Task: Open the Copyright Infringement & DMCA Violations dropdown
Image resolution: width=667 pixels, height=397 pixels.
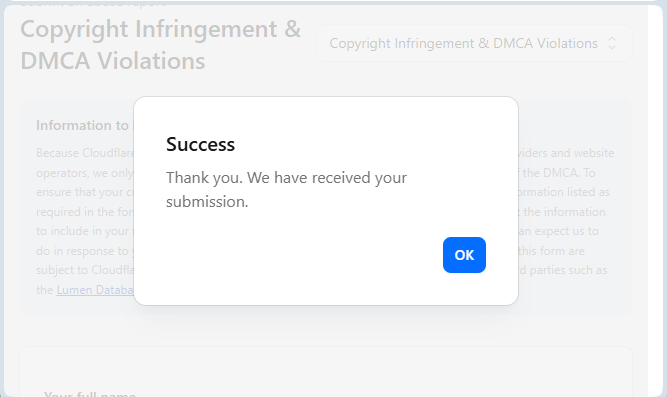Action: point(474,43)
